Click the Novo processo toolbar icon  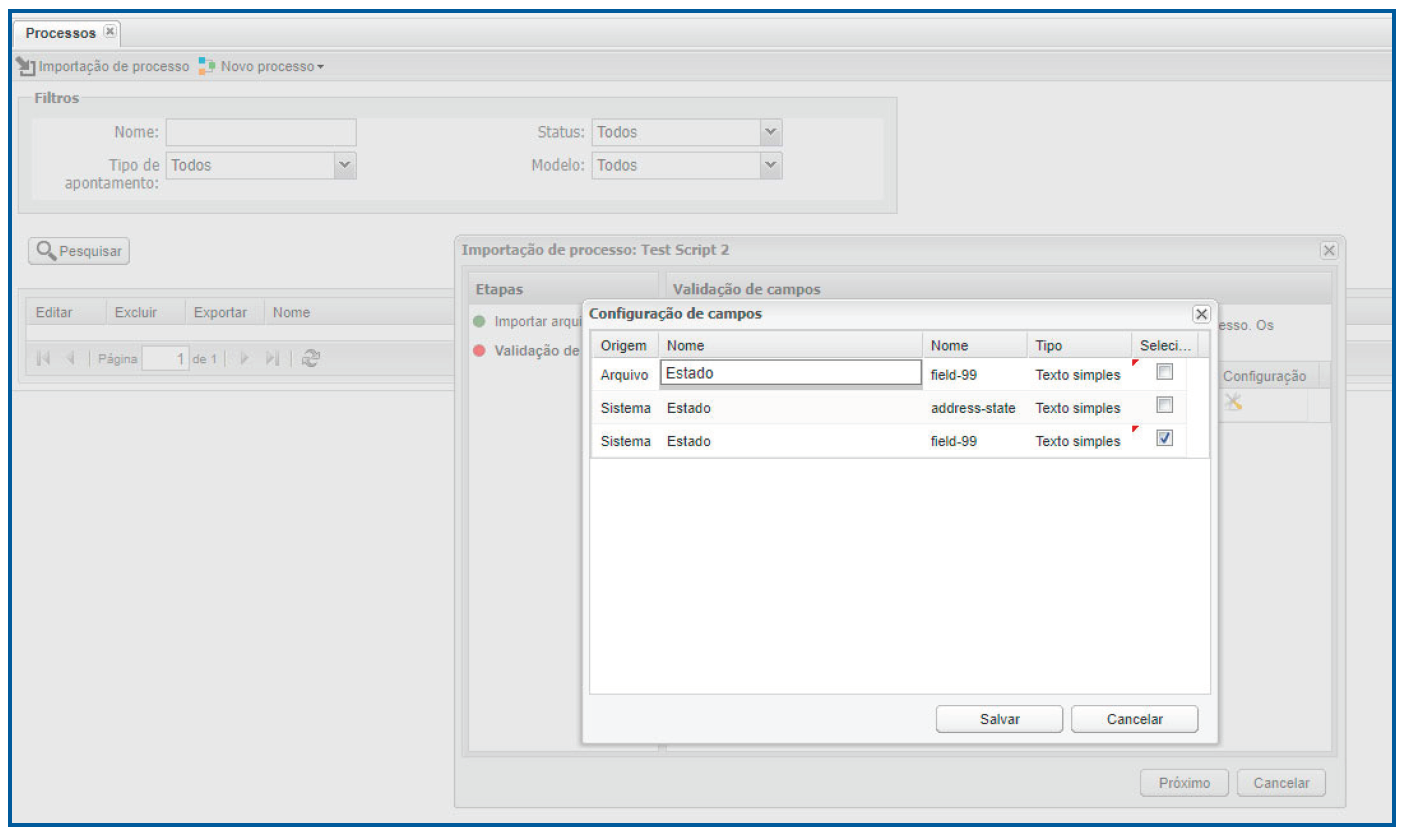(x=206, y=67)
